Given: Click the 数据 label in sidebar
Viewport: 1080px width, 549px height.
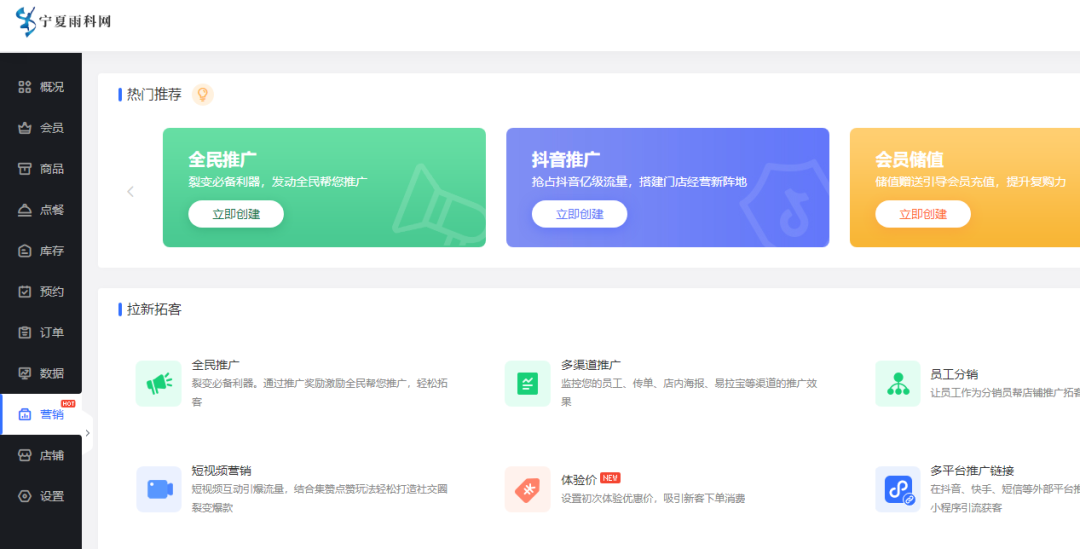Looking at the screenshot, I should (52, 373).
